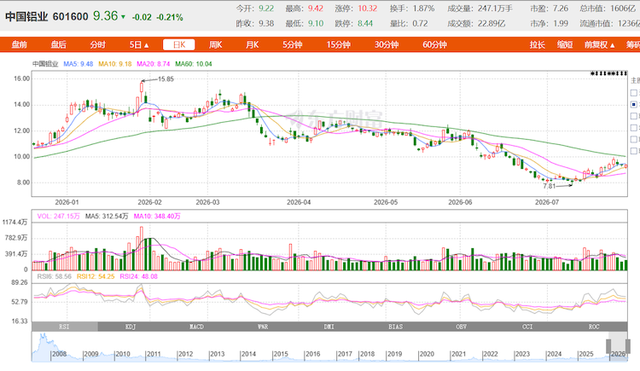Click the 15.85 high price annotation
The image size is (640, 371).
(166, 79)
